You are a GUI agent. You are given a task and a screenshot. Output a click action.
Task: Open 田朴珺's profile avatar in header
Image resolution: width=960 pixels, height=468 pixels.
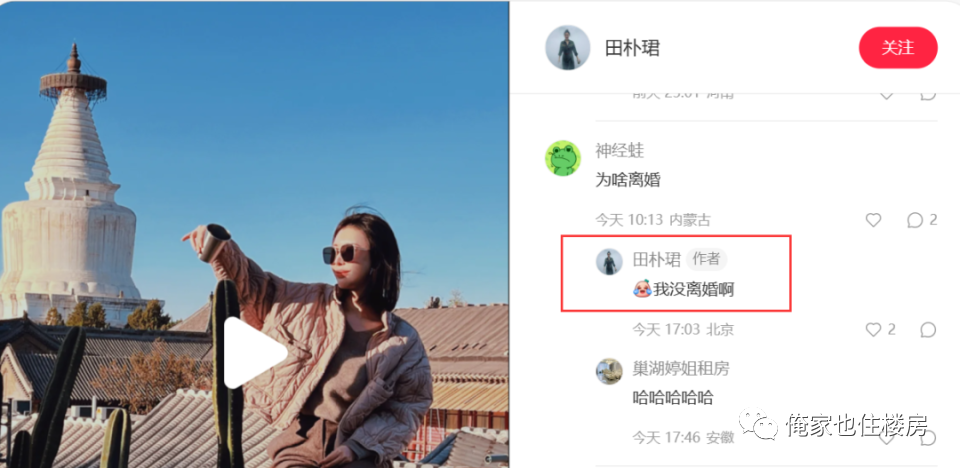pos(568,48)
